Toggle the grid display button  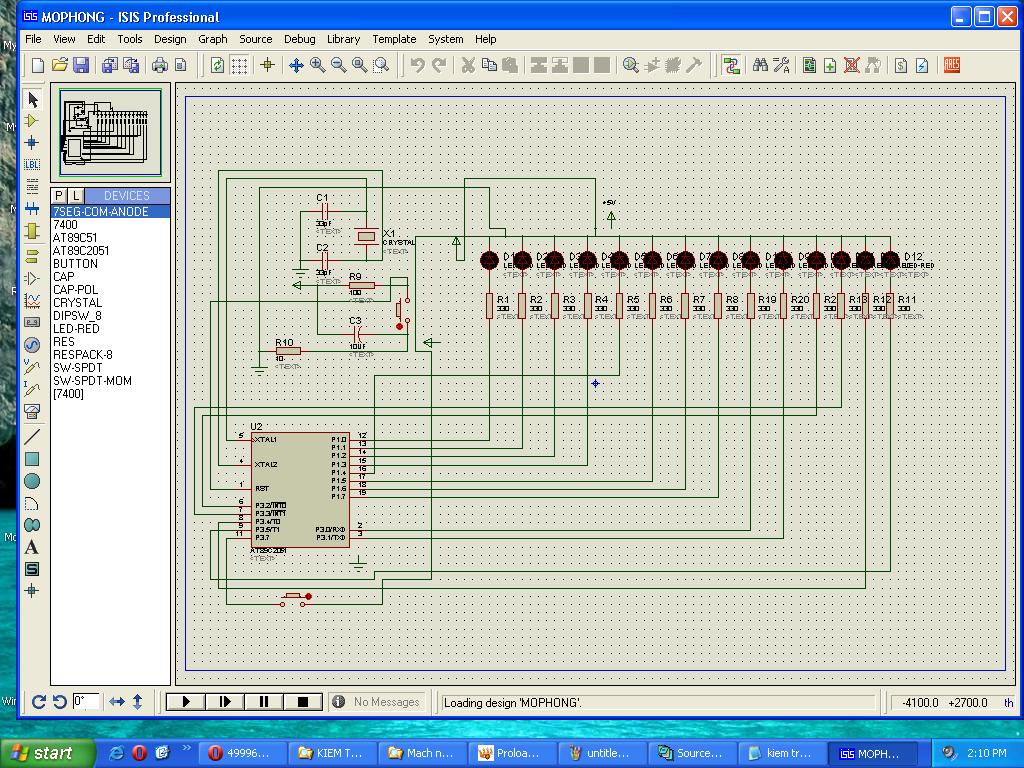(240, 66)
